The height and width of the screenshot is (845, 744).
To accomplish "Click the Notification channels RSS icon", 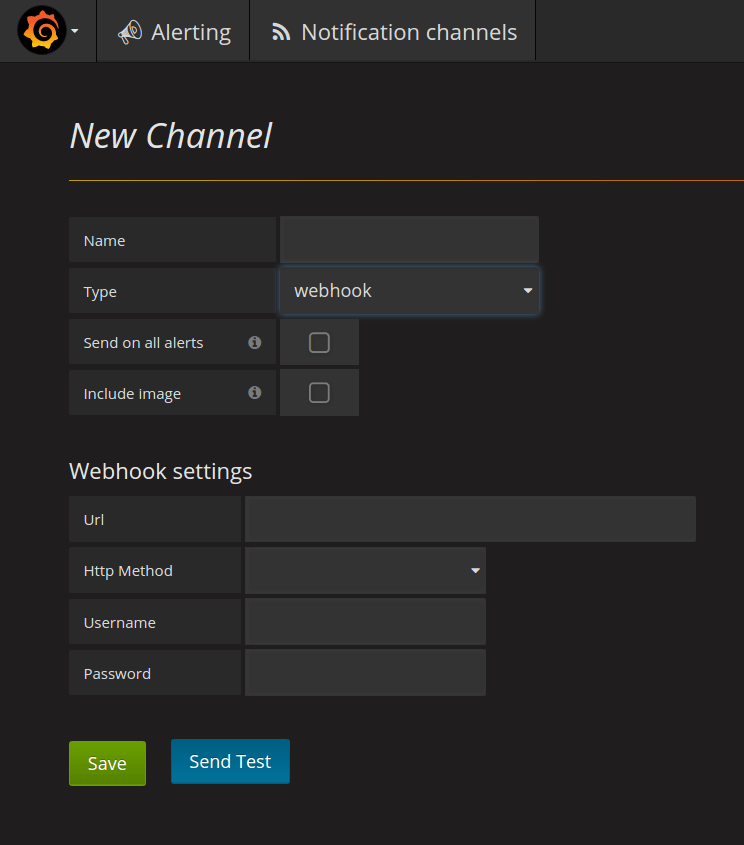I will (x=281, y=33).
